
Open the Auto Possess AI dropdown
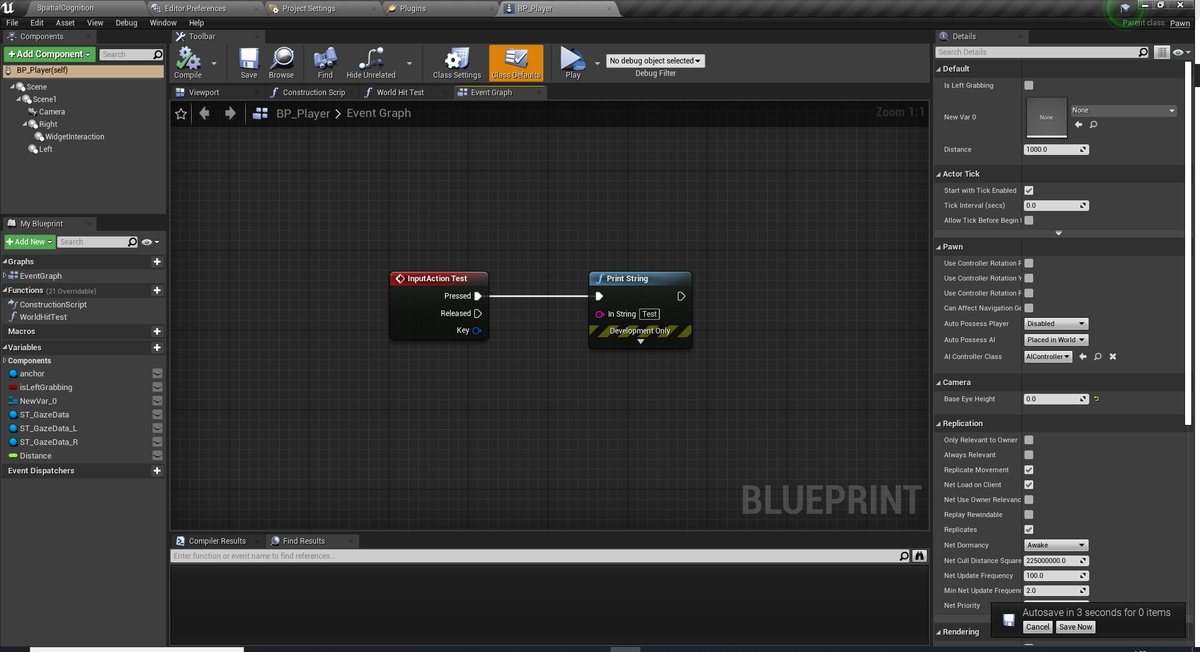1056,340
